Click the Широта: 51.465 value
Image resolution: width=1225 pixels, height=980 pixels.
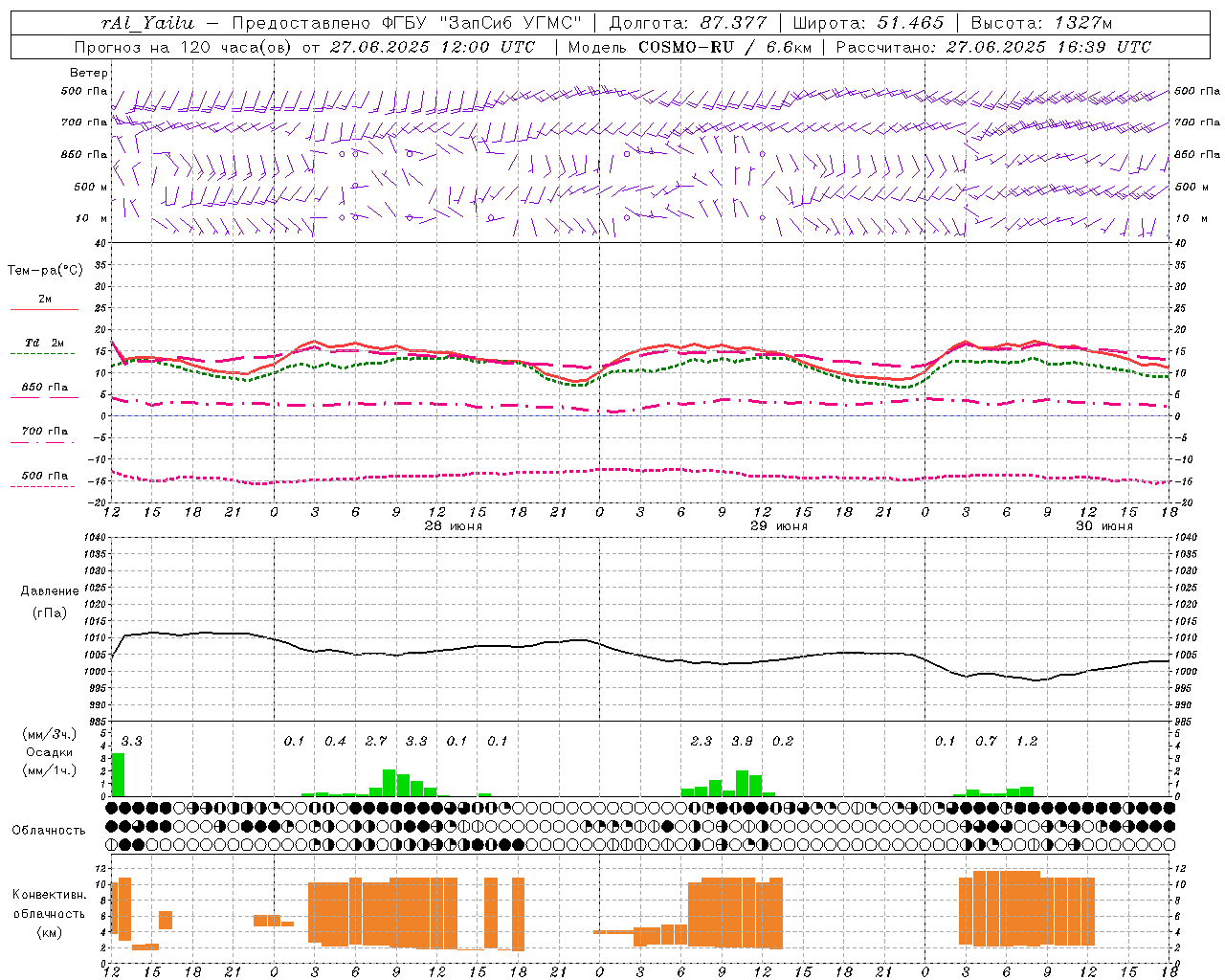868,23
